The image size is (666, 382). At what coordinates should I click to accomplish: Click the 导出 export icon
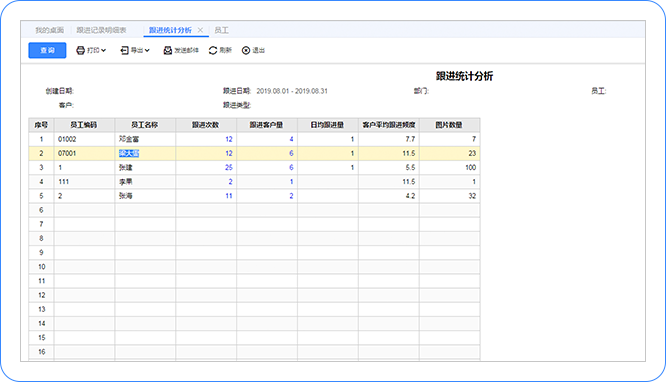coord(124,50)
